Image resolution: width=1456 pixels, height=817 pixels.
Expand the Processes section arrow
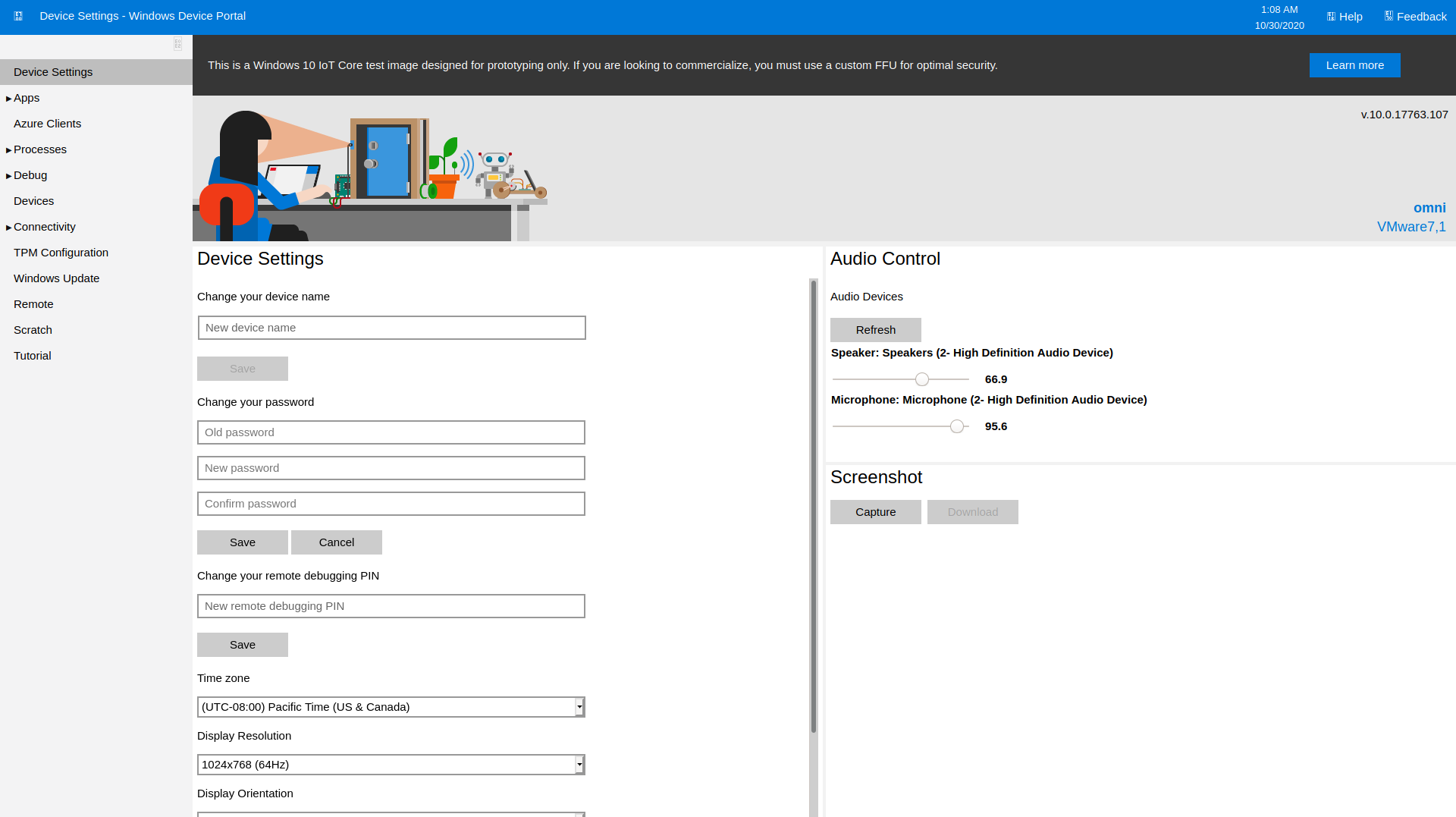[x=9, y=150]
